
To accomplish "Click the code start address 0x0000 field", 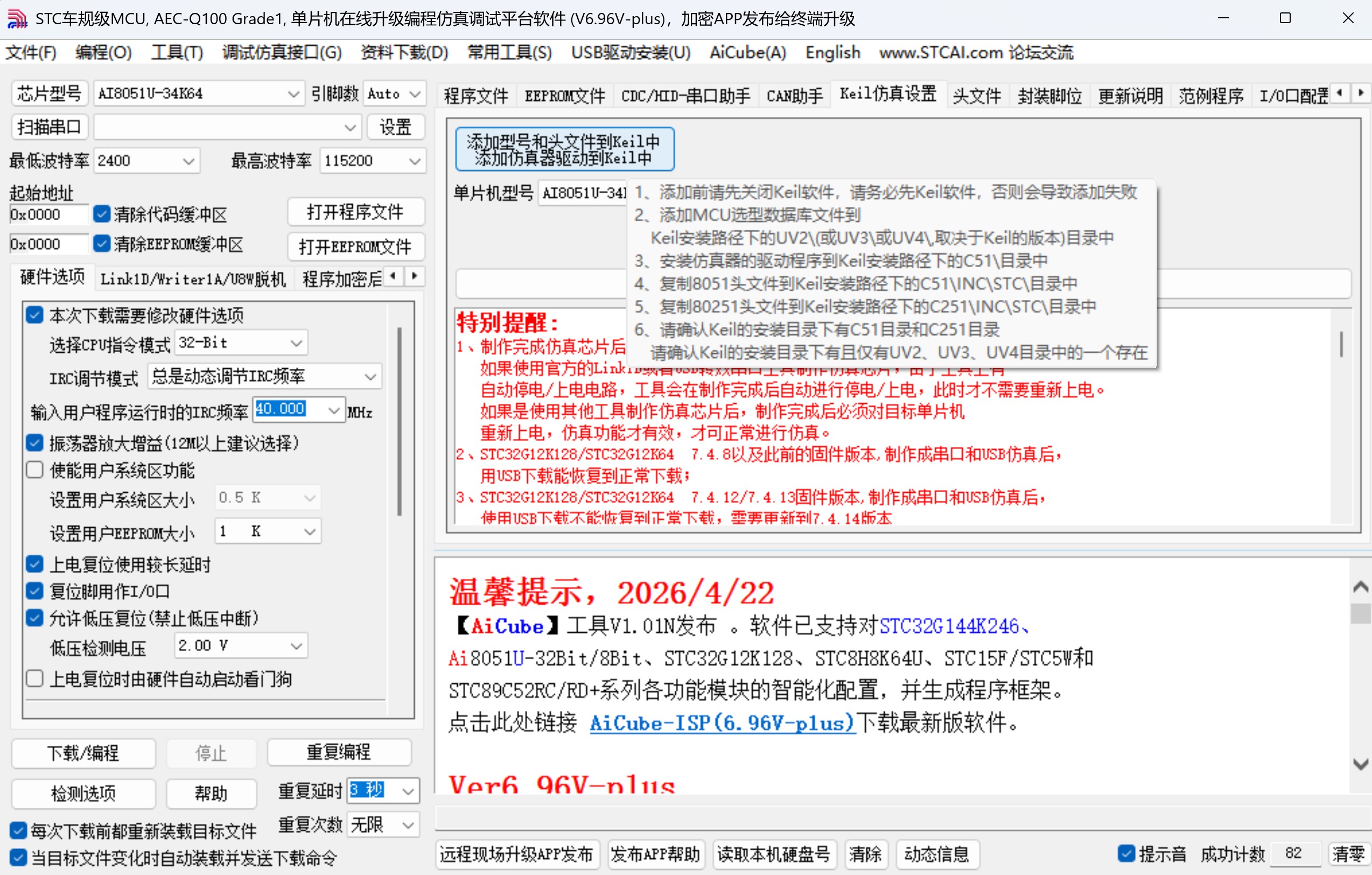I will pos(48,214).
